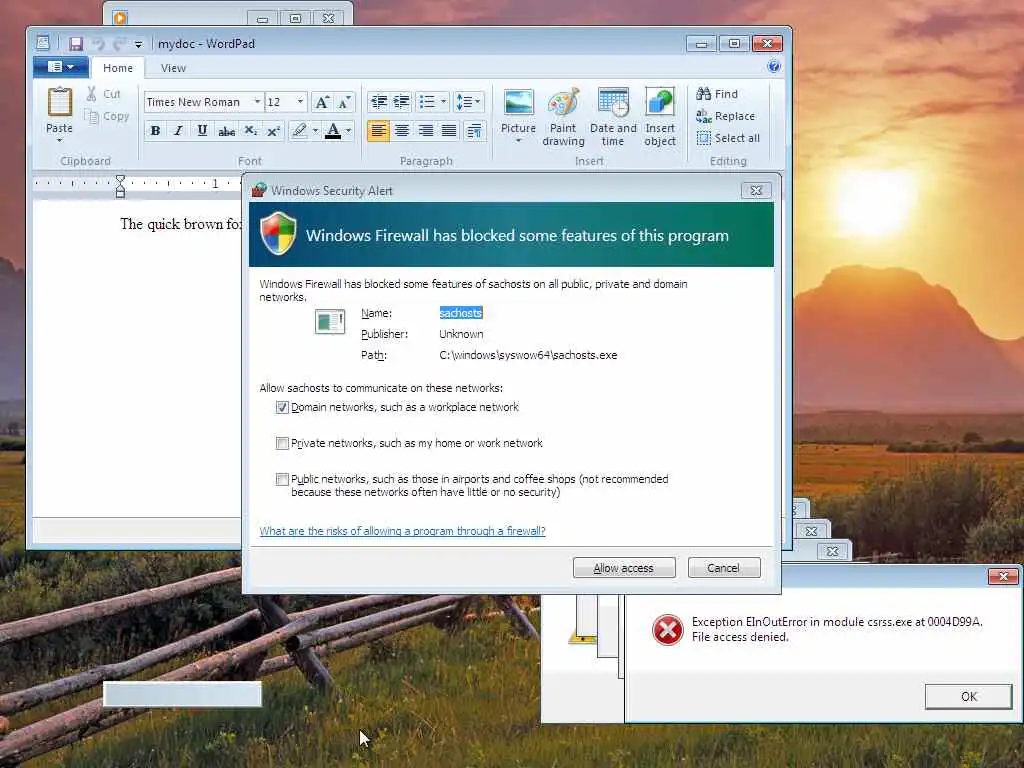The height and width of the screenshot is (768, 1024).
Task: Click the Allow access button
Action: click(x=624, y=568)
